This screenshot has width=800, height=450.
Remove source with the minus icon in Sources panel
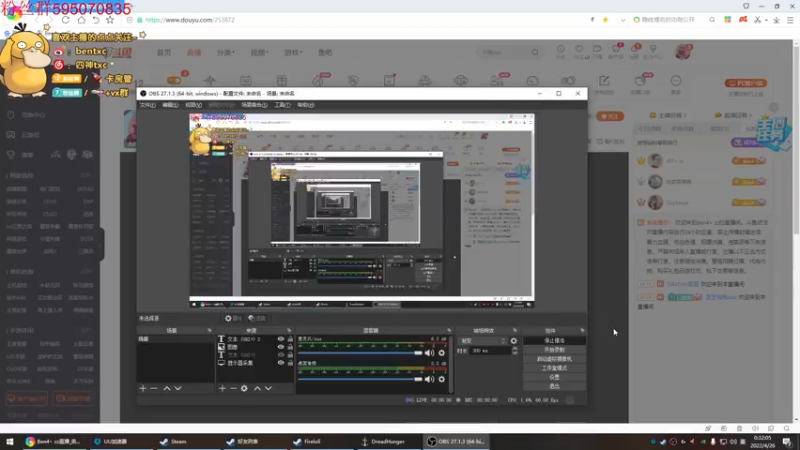[233, 388]
